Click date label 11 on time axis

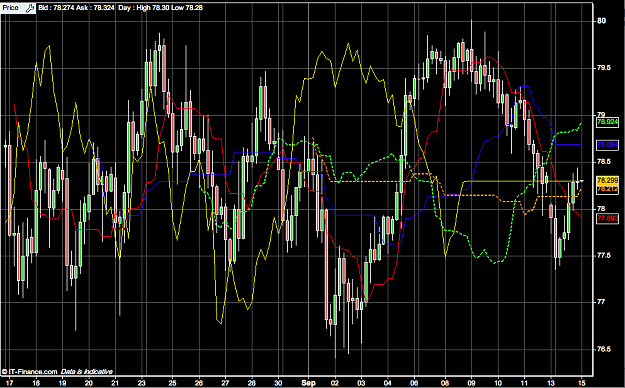point(524,383)
